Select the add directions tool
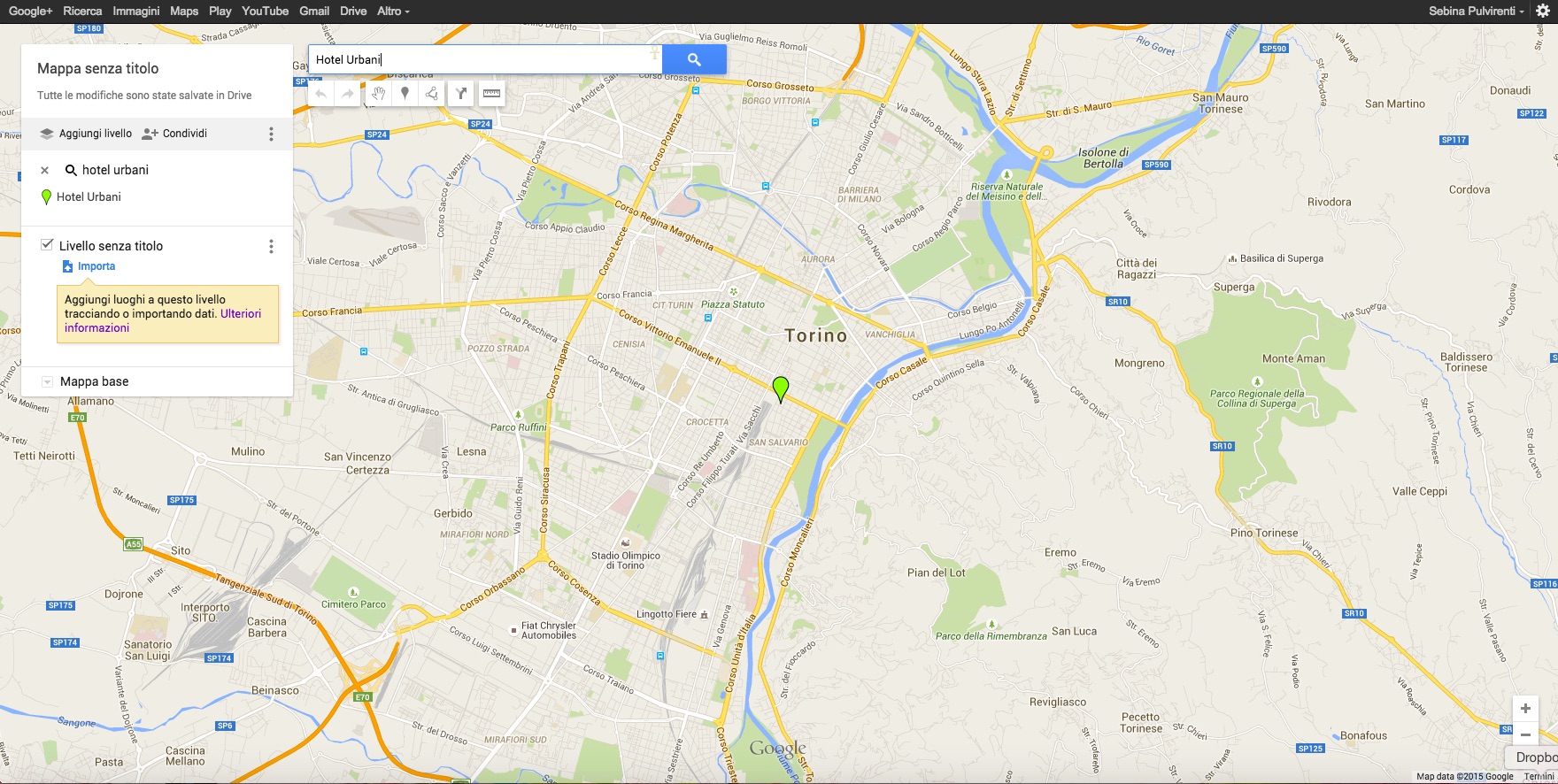Viewport: 1558px width, 784px height. click(461, 93)
